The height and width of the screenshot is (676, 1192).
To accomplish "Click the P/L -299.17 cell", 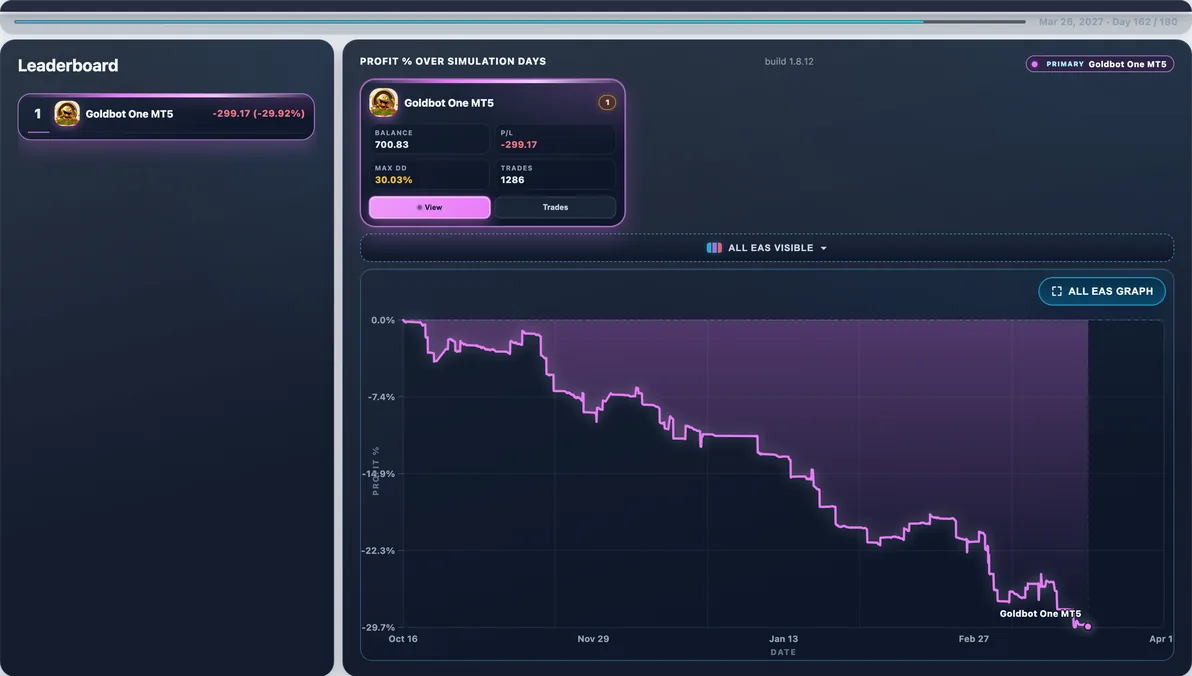I will point(556,139).
